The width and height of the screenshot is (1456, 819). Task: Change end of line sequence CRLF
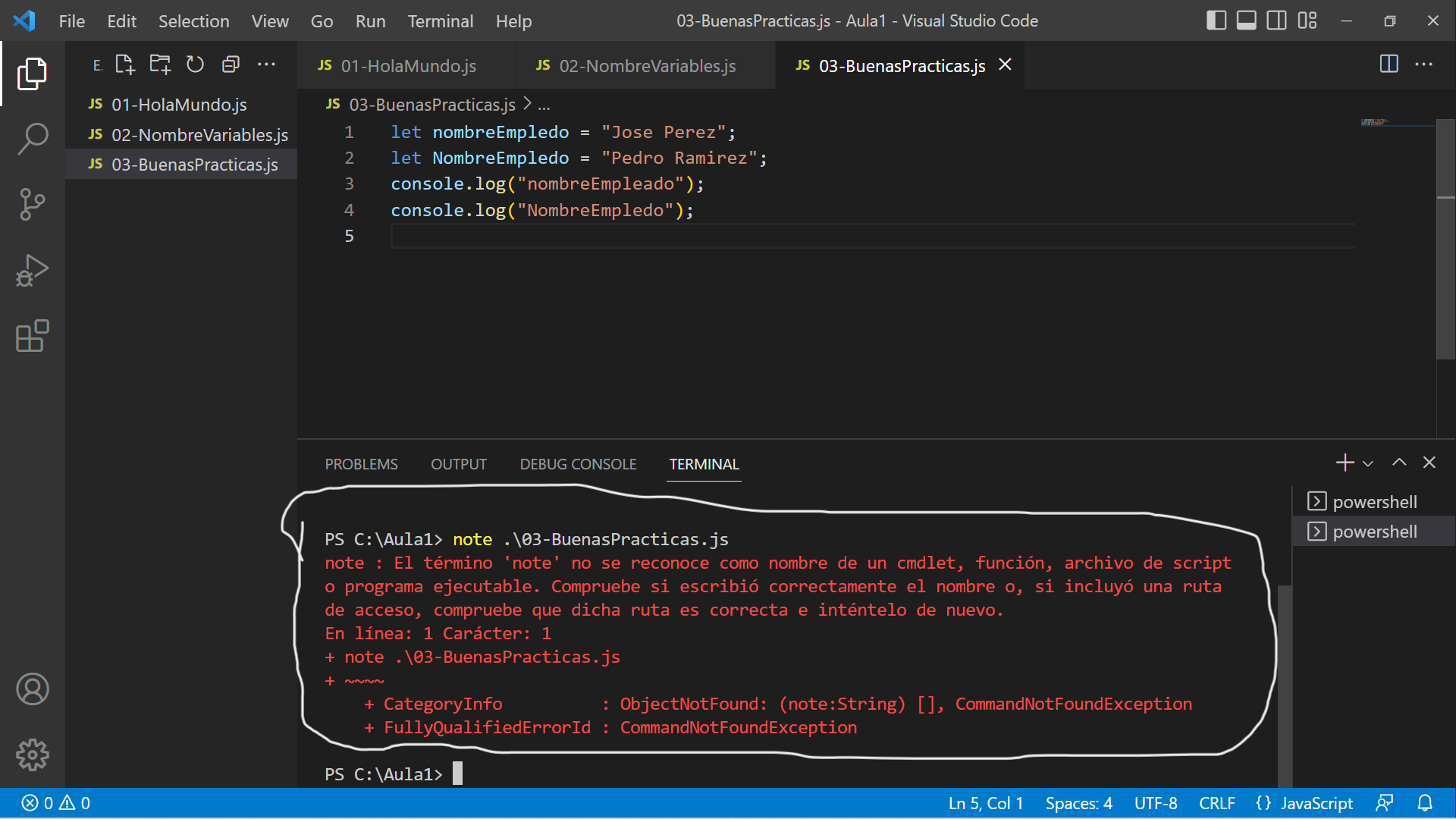tap(1216, 803)
